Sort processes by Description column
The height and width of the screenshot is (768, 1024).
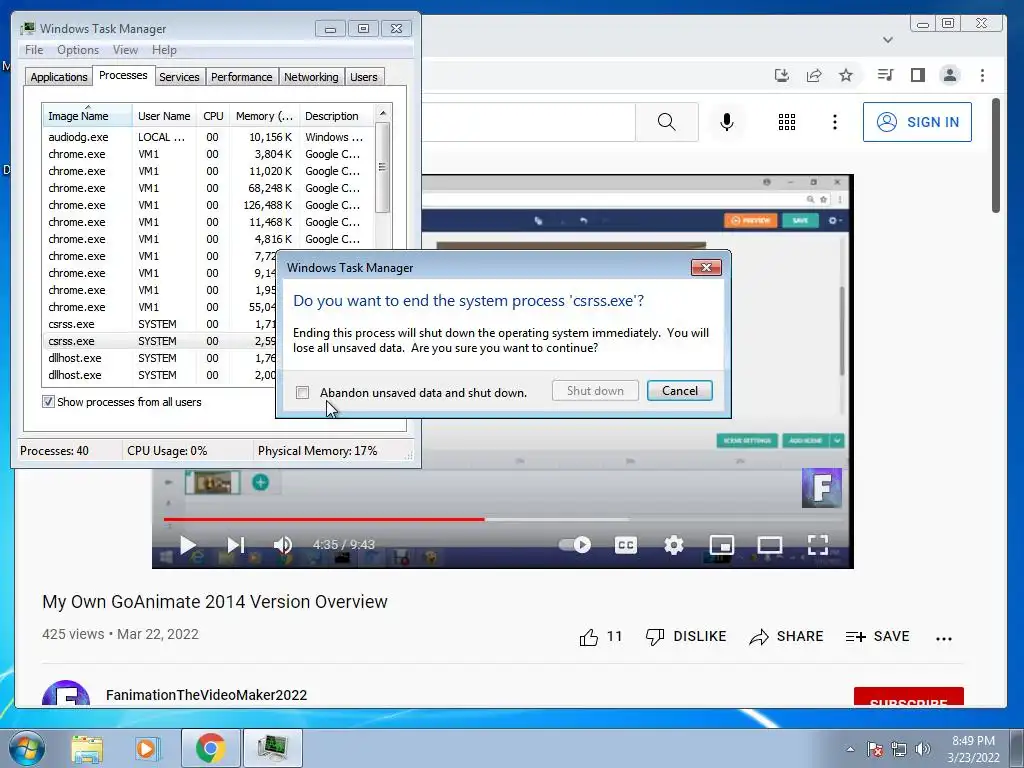[337, 116]
